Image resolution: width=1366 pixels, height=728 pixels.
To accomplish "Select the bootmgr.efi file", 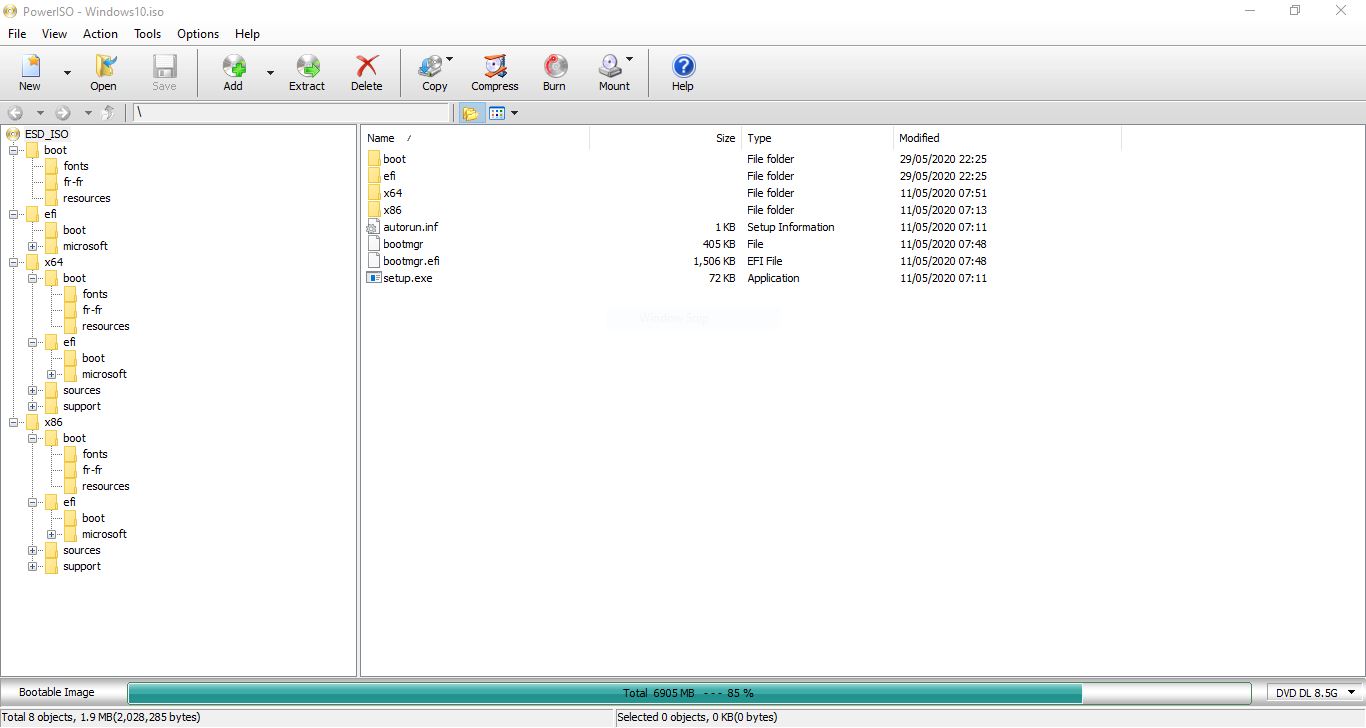I will [x=411, y=261].
